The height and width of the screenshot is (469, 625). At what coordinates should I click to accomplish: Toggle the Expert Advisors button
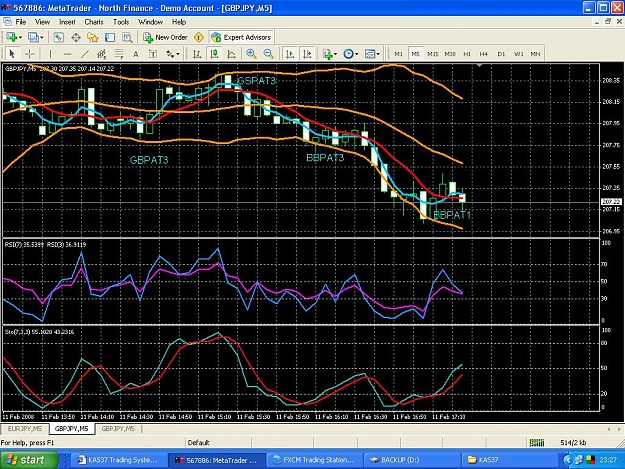(x=241, y=37)
